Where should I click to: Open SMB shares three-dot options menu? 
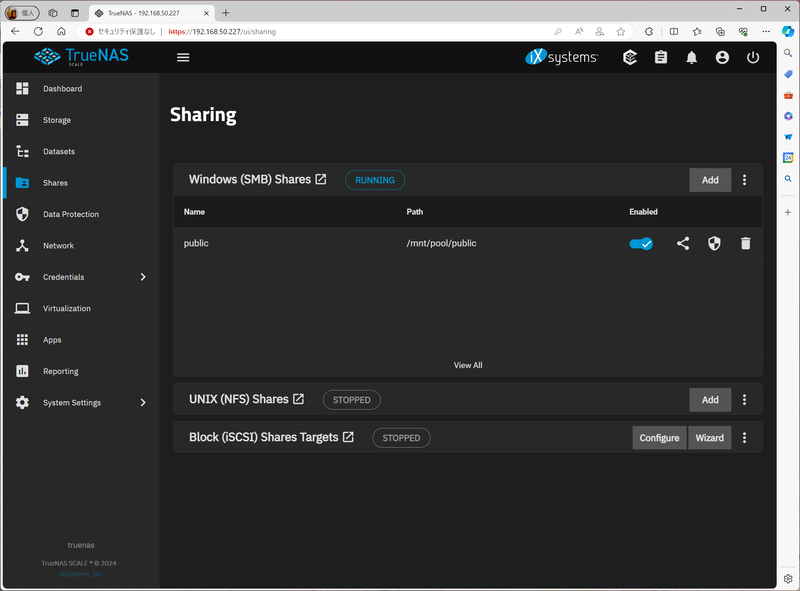[x=744, y=180]
